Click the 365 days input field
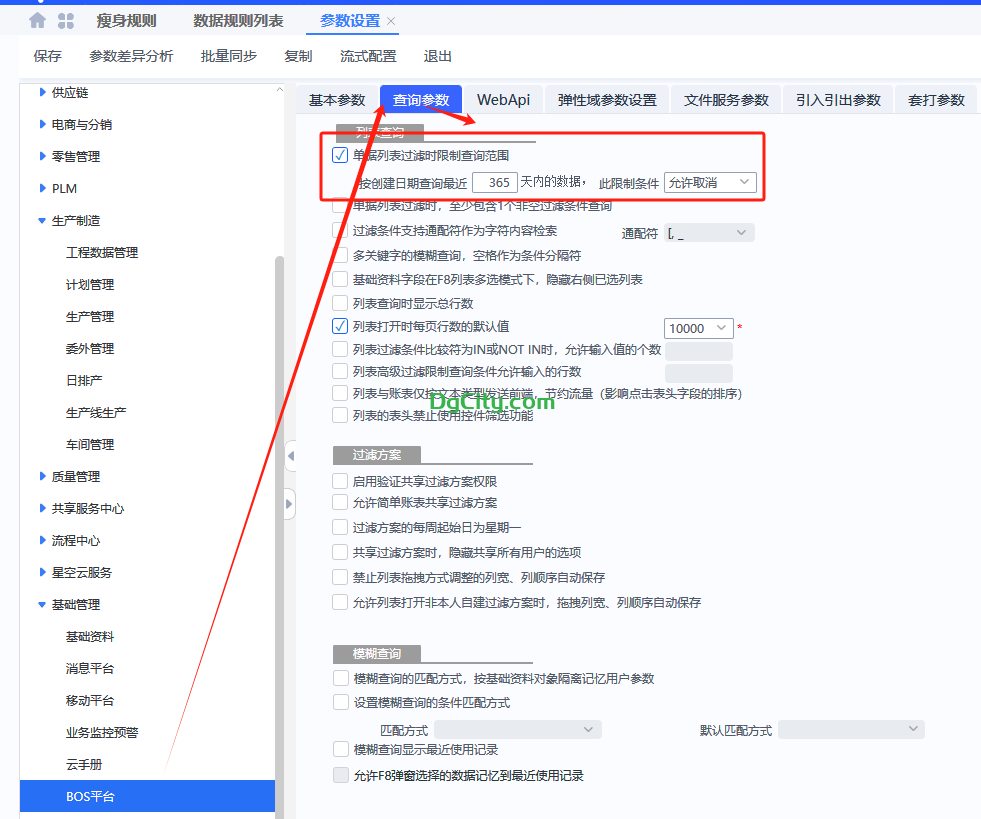The height and width of the screenshot is (819, 981). coord(495,182)
